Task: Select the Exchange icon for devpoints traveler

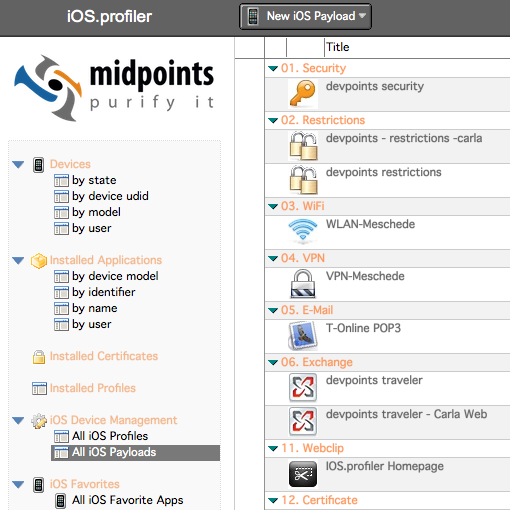Action: (x=303, y=387)
